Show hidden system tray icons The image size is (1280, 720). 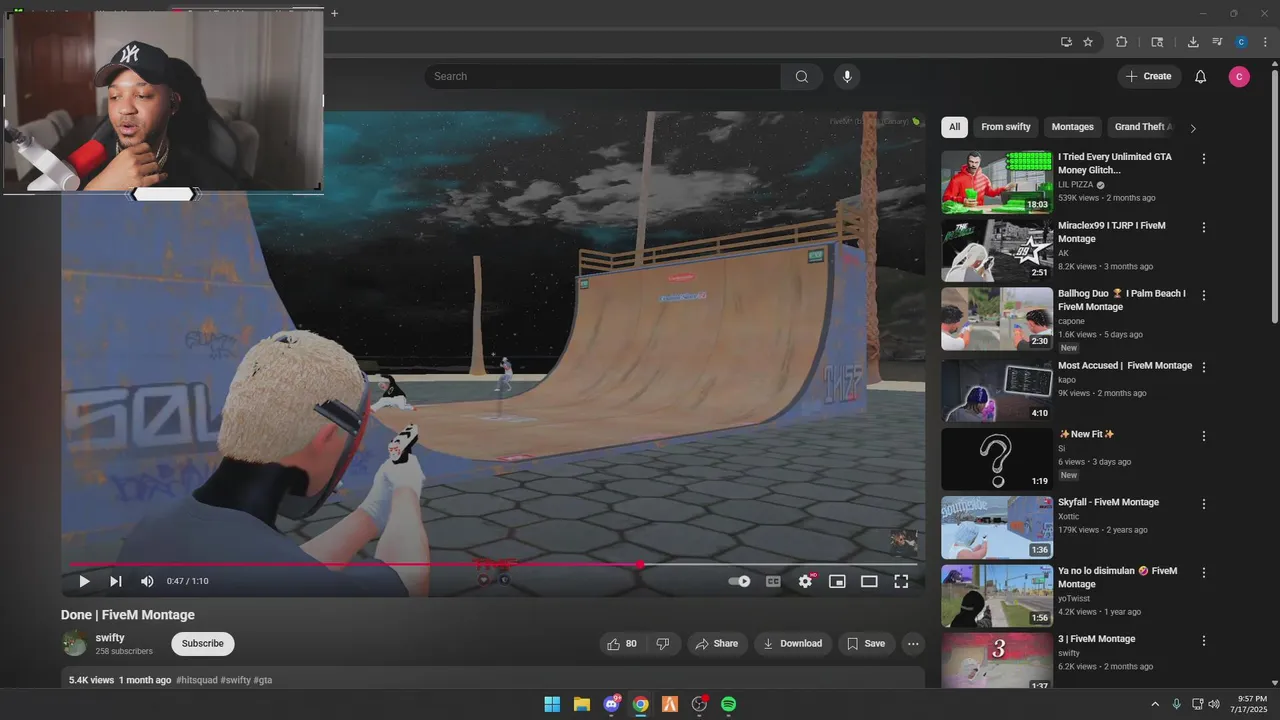[1155, 704]
